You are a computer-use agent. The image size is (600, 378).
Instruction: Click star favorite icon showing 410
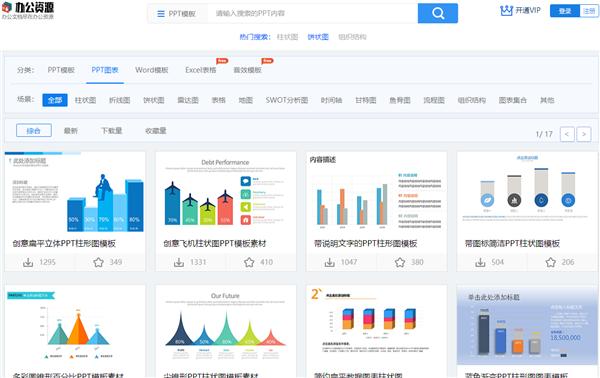(x=249, y=262)
